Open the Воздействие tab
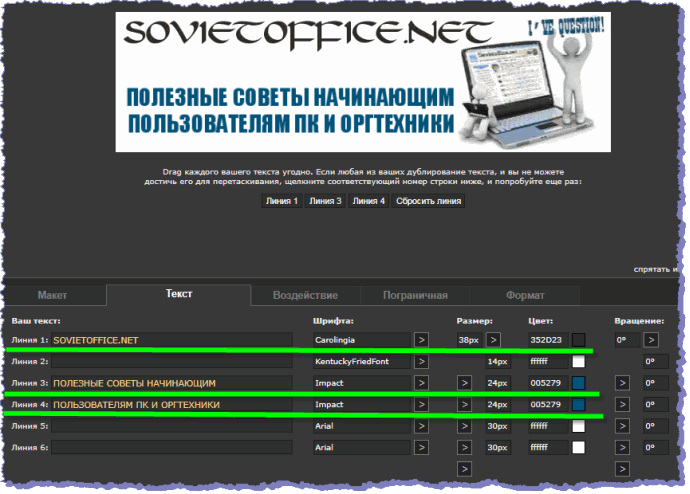This screenshot has height=494, width=690. click(305, 295)
